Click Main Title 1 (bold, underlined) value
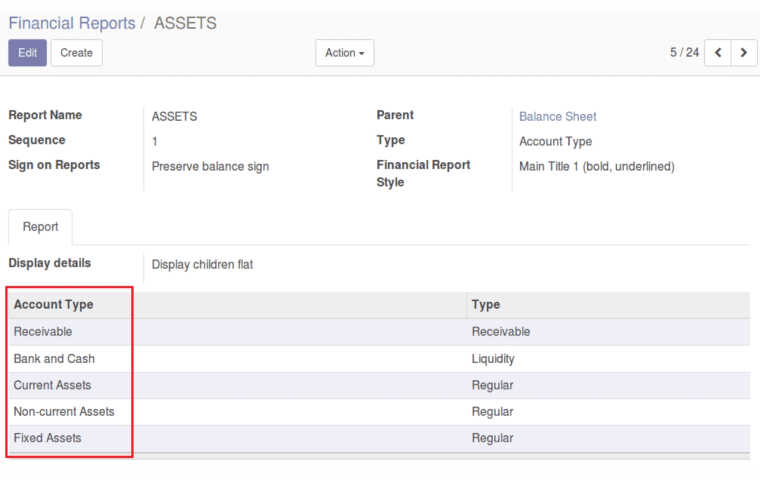The width and height of the screenshot is (760, 480). point(597,166)
